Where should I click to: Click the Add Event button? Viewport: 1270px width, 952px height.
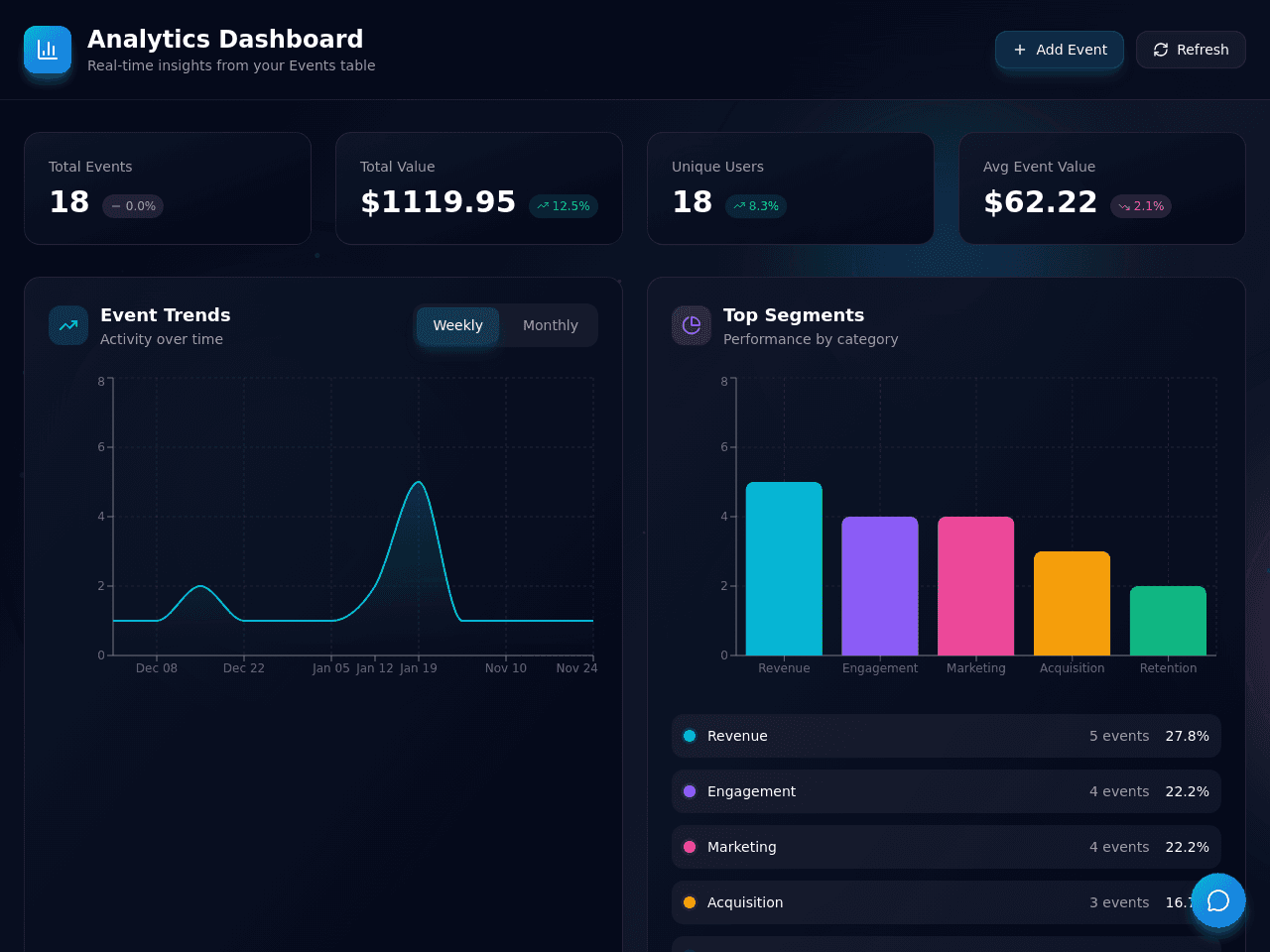coord(1060,50)
